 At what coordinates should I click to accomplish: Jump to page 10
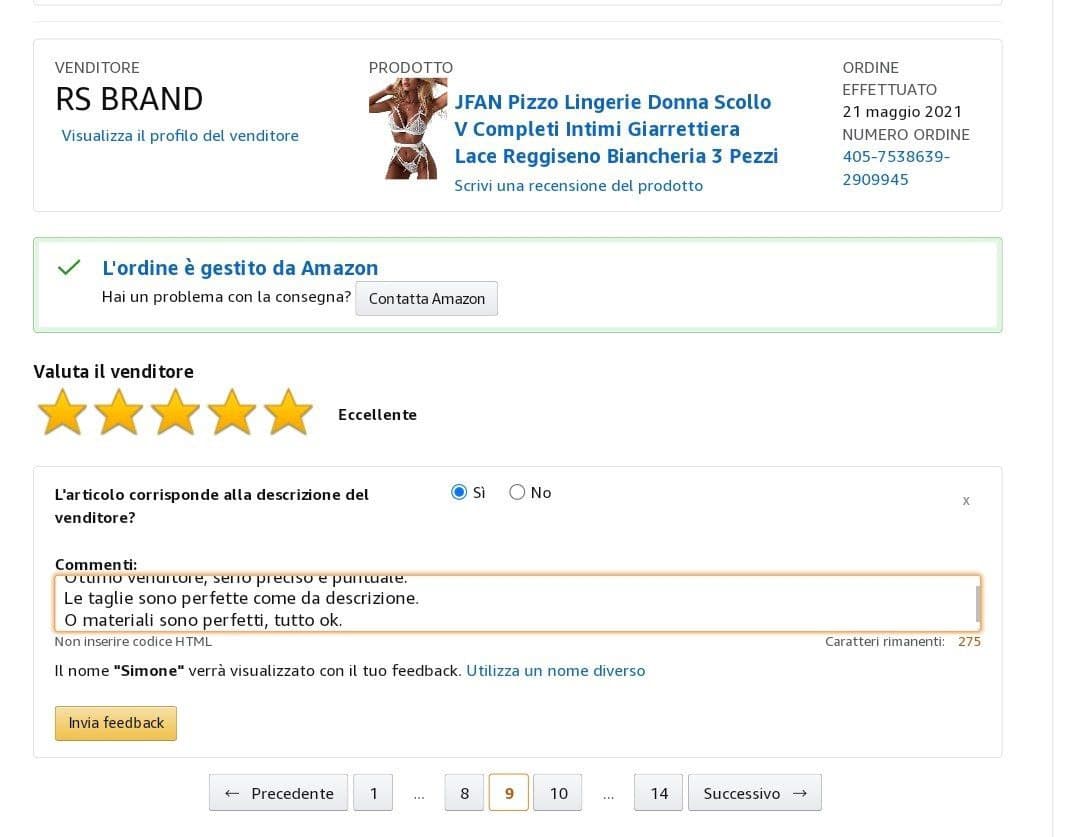click(558, 793)
